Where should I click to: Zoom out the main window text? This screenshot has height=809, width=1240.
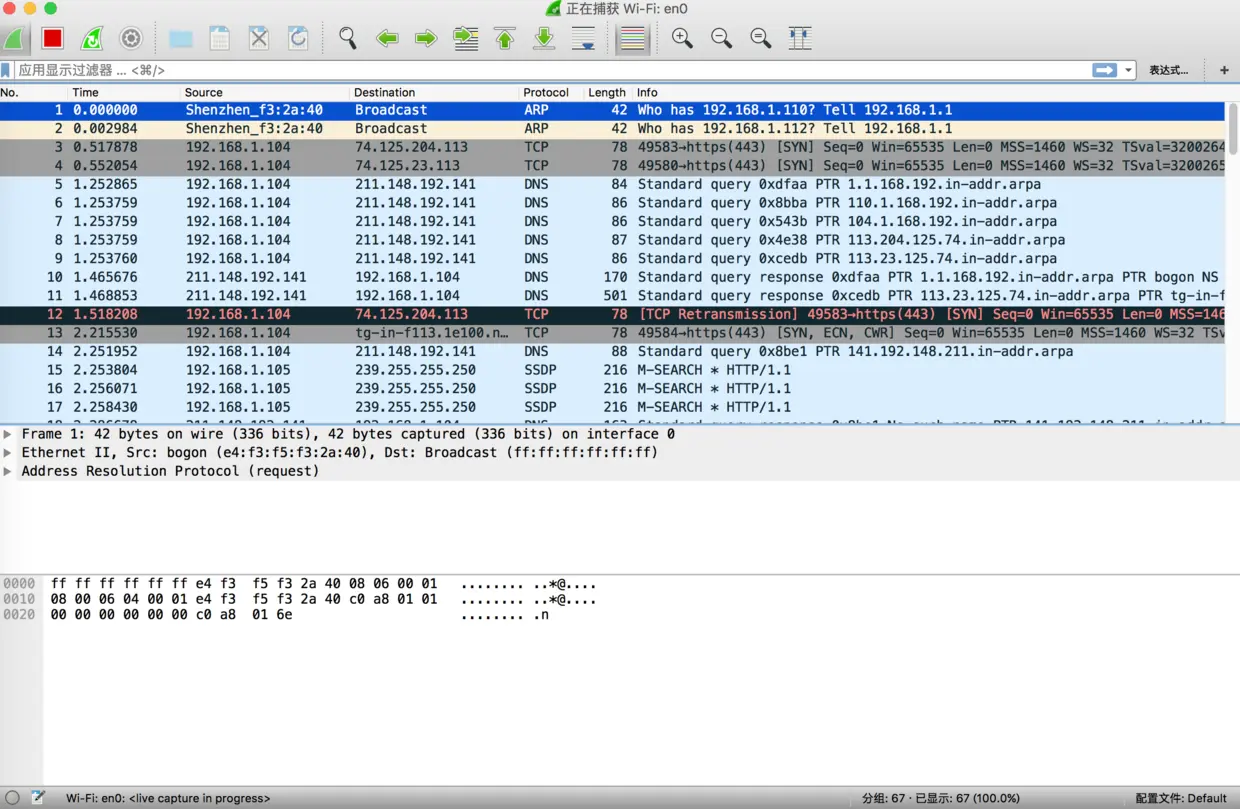coord(721,39)
